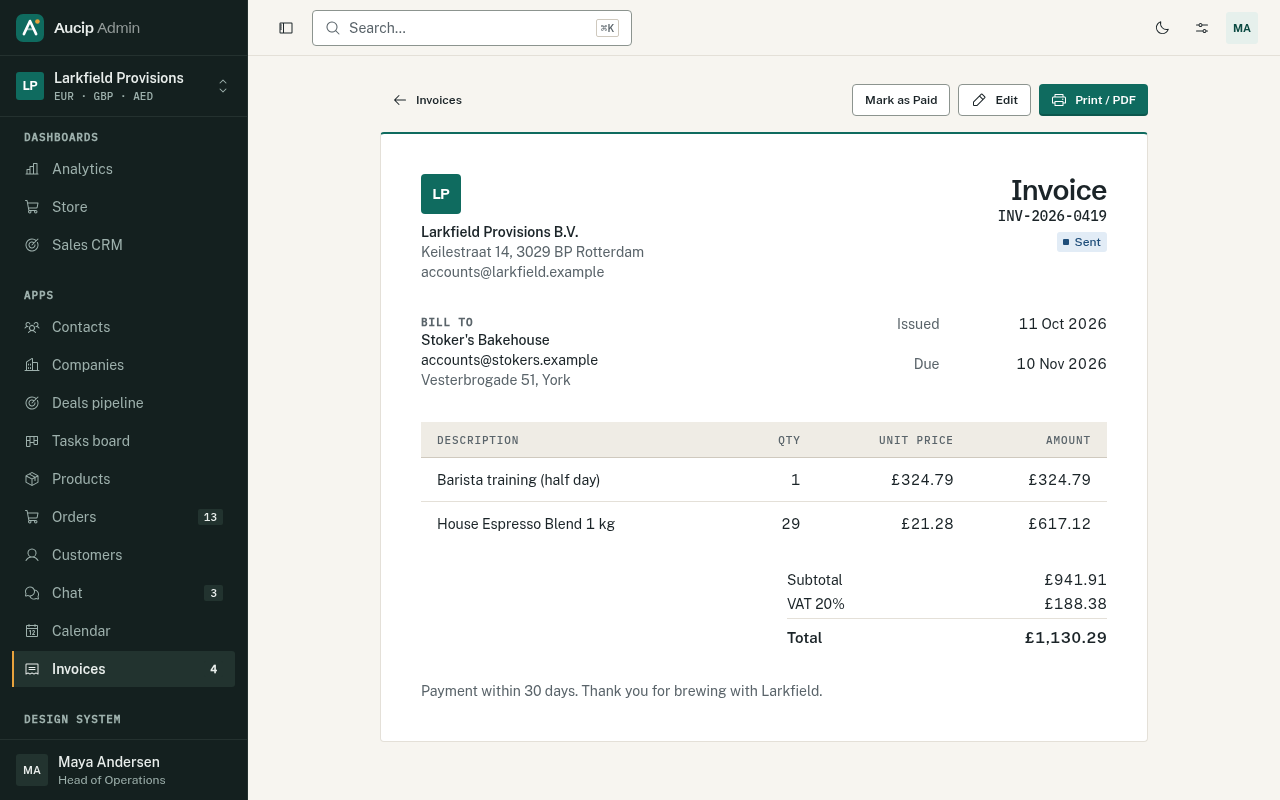The height and width of the screenshot is (800, 1280).
Task: Click House Espresso Blend 1 kg description
Action: pyautogui.click(x=526, y=524)
